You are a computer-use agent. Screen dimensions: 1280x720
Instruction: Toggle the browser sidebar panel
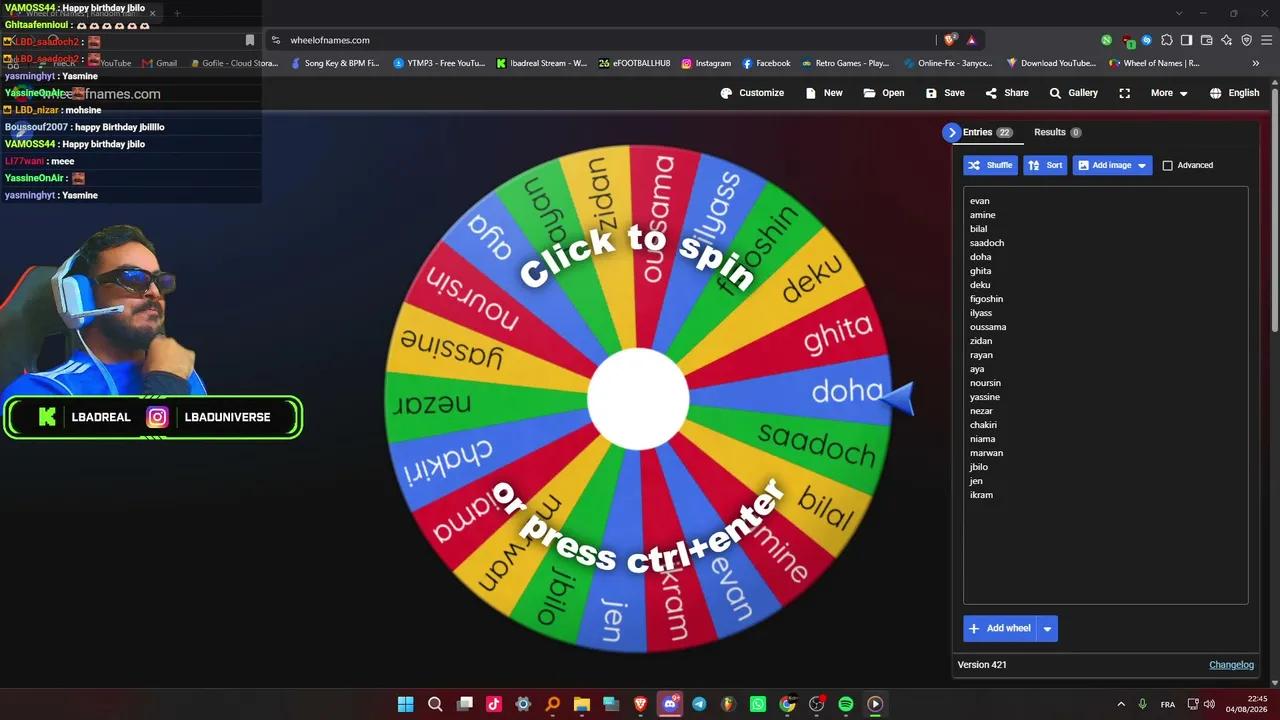coord(1186,40)
